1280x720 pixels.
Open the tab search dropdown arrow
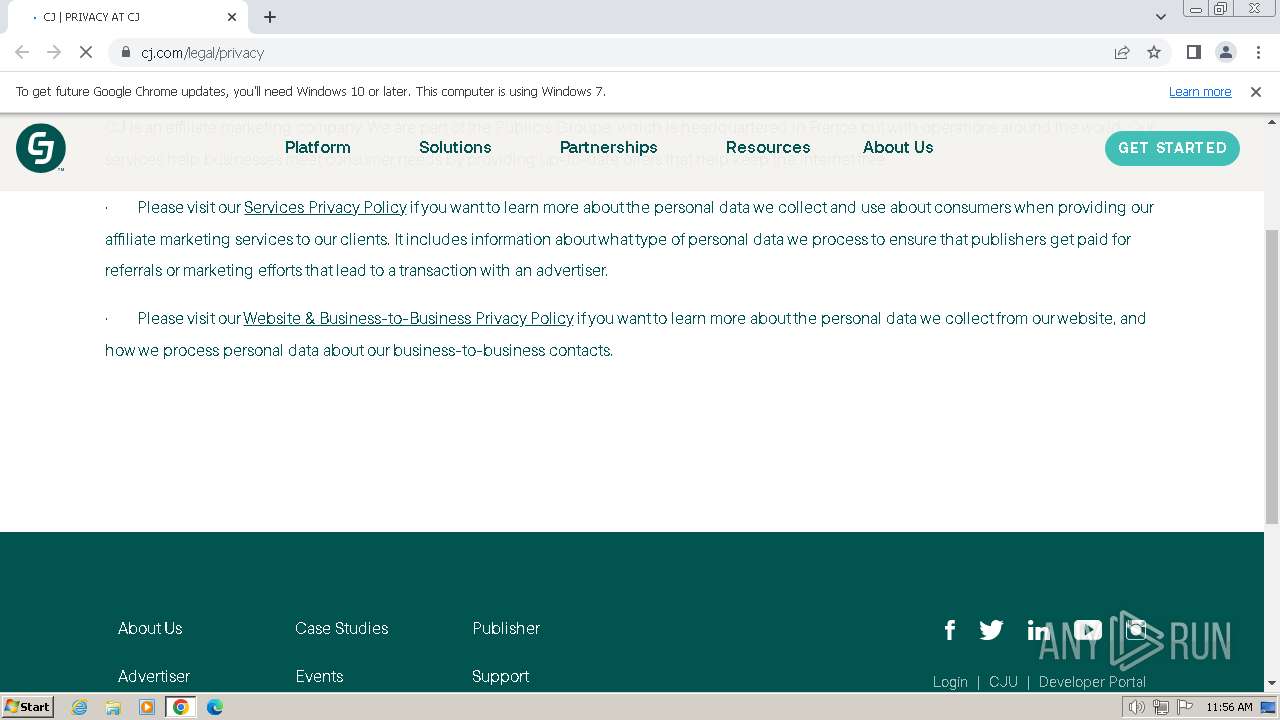click(1161, 17)
